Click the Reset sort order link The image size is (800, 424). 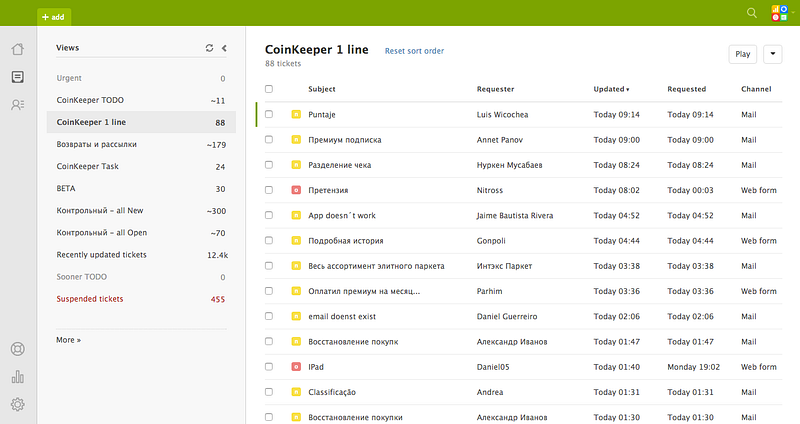pyautogui.click(x=414, y=51)
